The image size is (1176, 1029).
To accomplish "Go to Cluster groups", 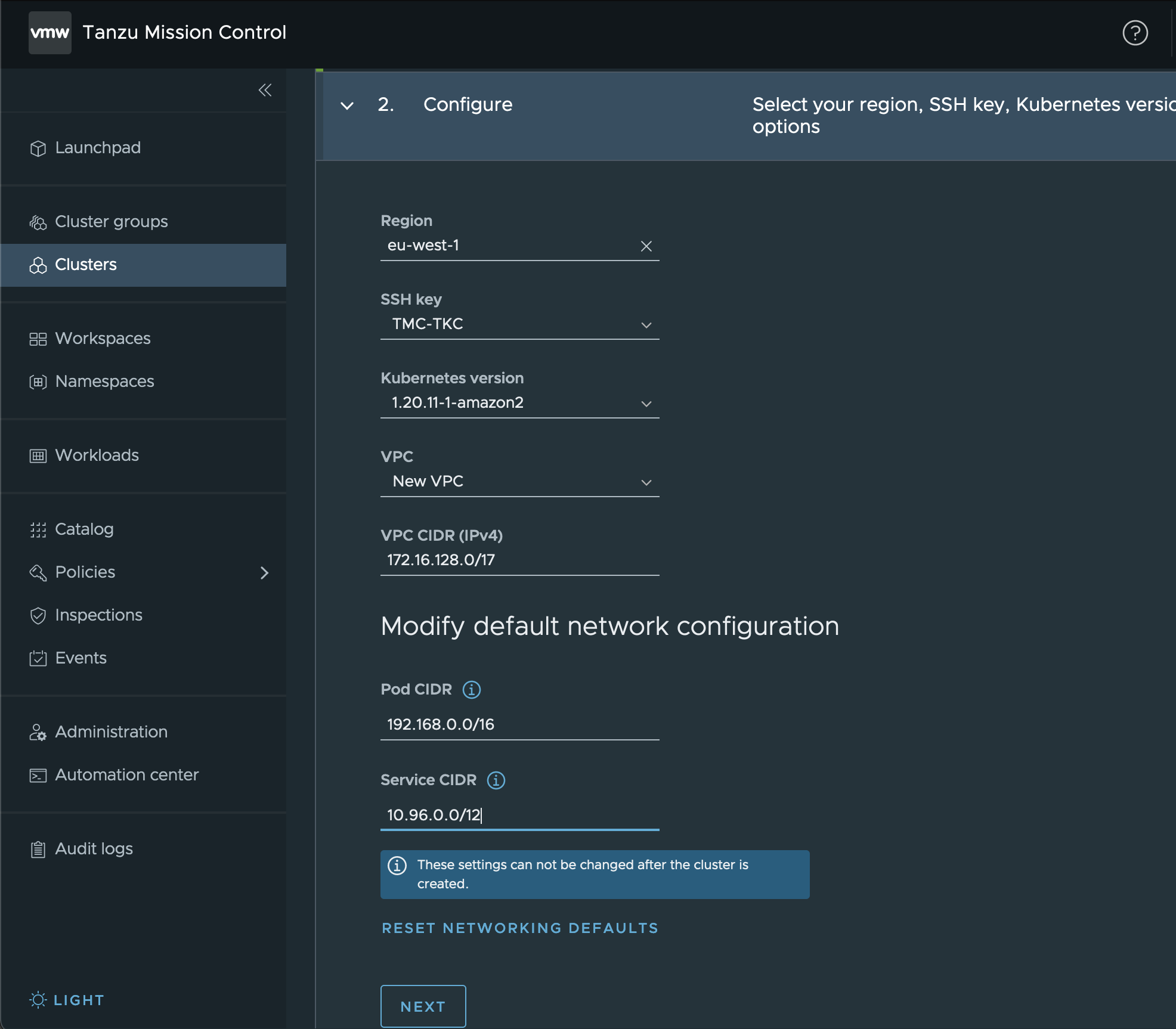I will (x=112, y=222).
